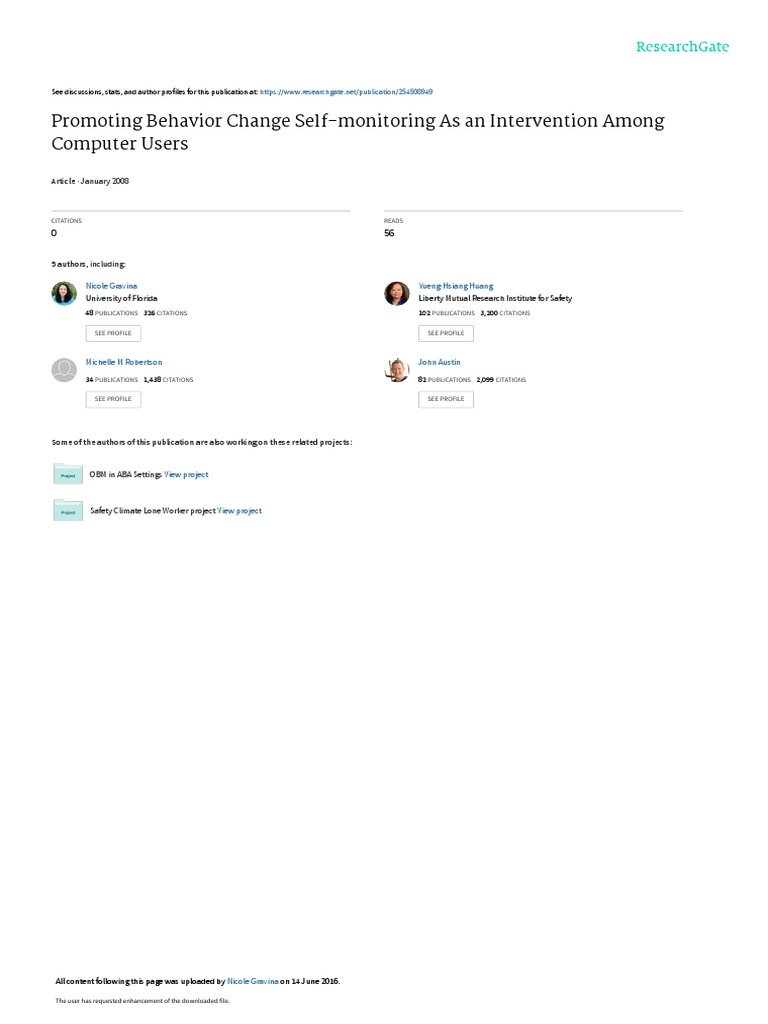Open Yueng Hsiang Huang author link
Image resolution: width=768 pixels, height=1024 pixels.
click(x=456, y=286)
